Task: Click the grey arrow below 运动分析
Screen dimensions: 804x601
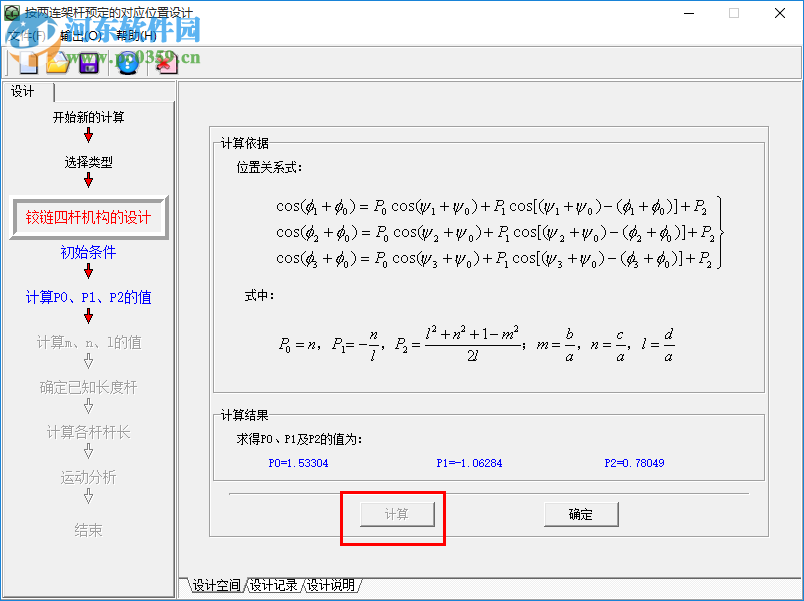Action: (88, 496)
